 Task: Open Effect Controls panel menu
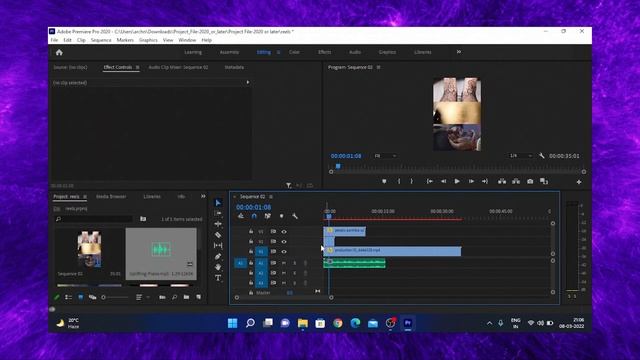coord(138,67)
